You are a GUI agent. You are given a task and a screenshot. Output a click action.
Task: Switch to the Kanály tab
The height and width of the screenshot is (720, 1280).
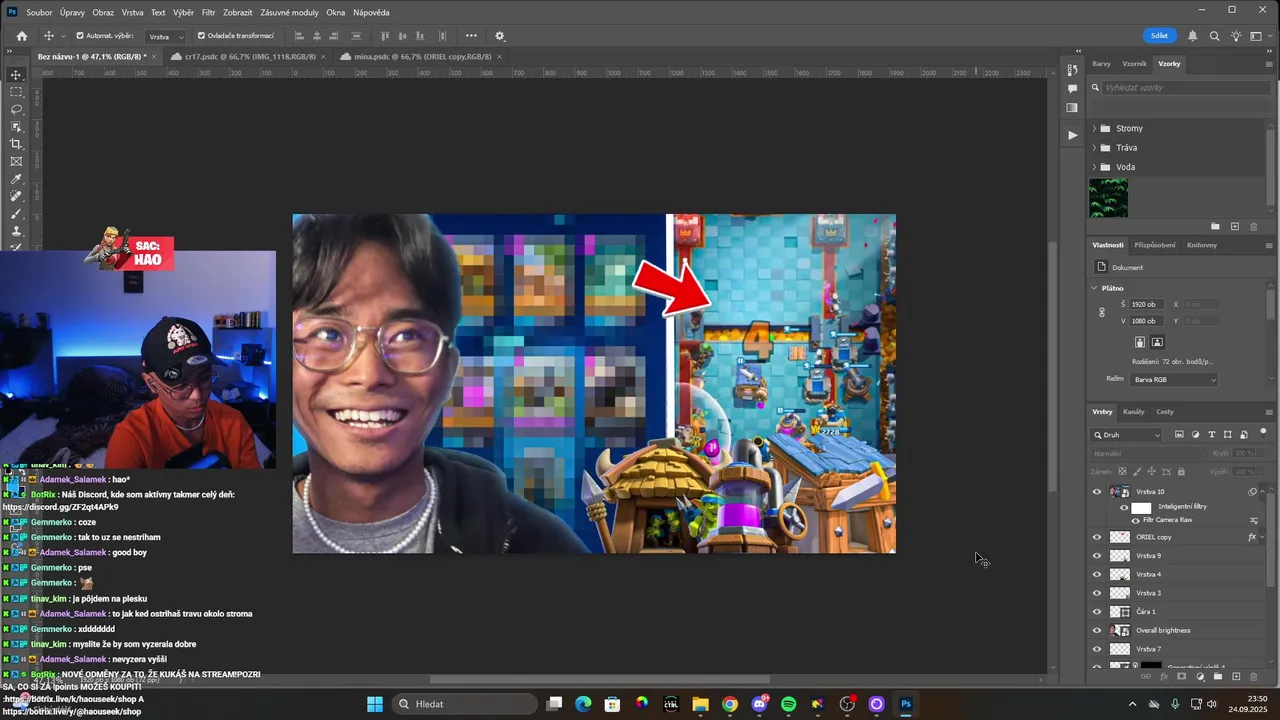[x=1133, y=412]
